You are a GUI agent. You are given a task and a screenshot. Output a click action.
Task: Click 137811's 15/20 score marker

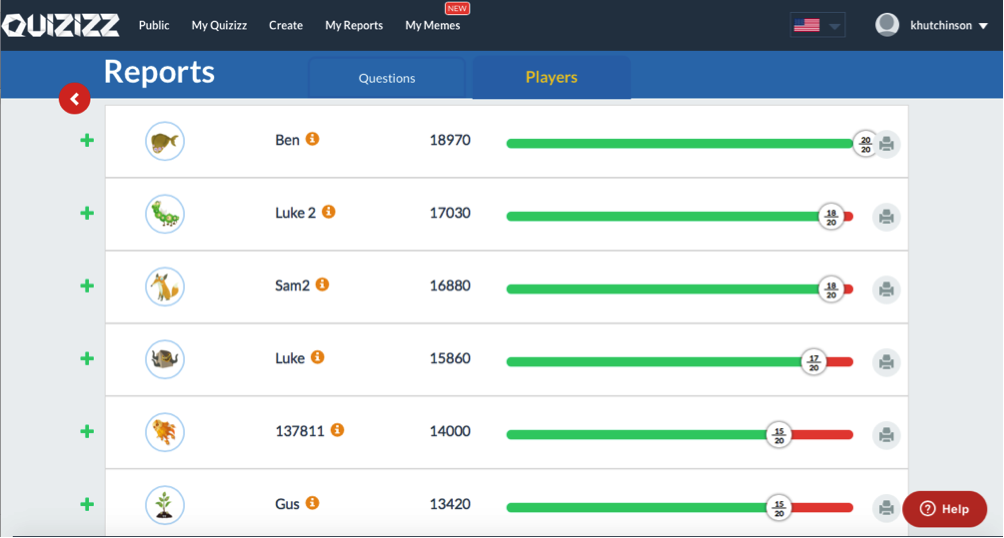pyautogui.click(x=779, y=436)
